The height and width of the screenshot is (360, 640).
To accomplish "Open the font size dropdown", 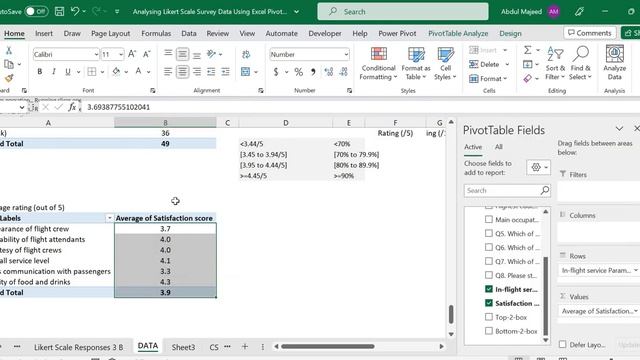I will pyautogui.click(x=121, y=54).
